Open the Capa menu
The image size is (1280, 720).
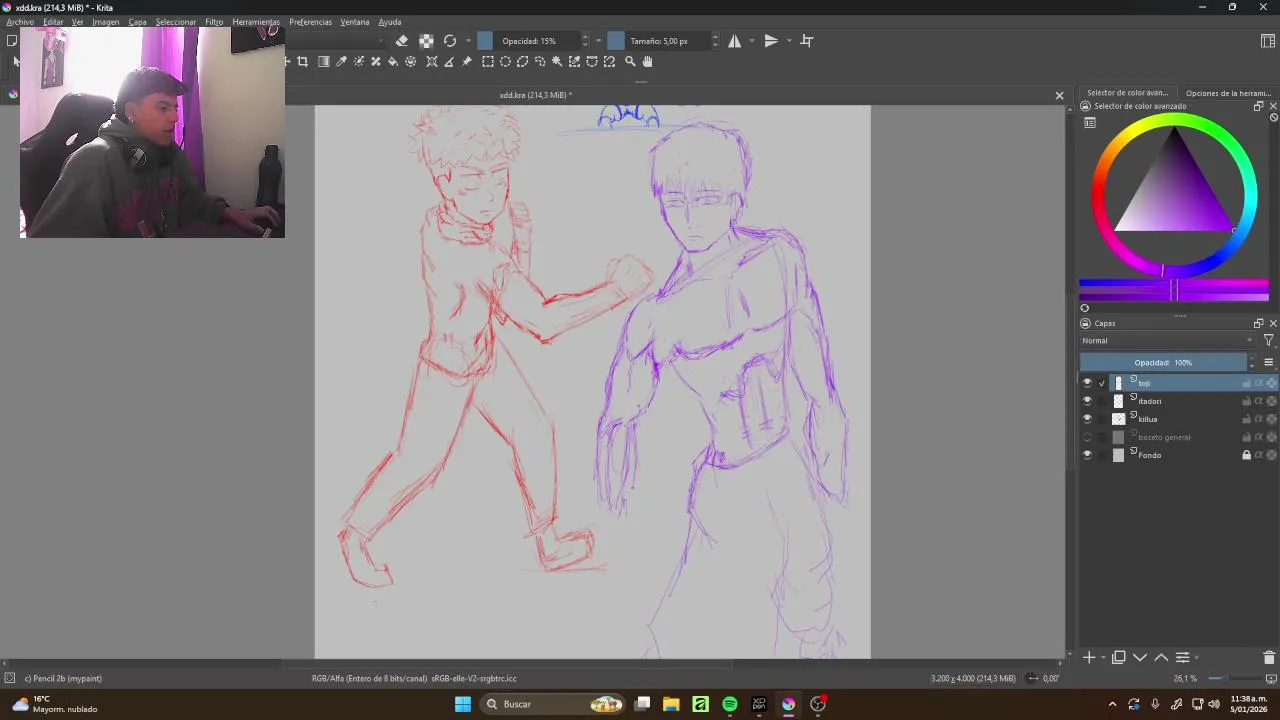point(137,22)
